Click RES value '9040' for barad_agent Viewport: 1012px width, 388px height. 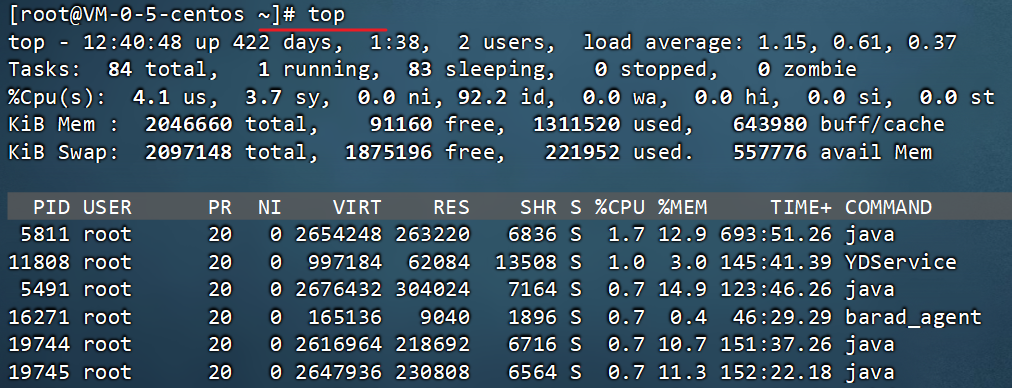point(445,317)
